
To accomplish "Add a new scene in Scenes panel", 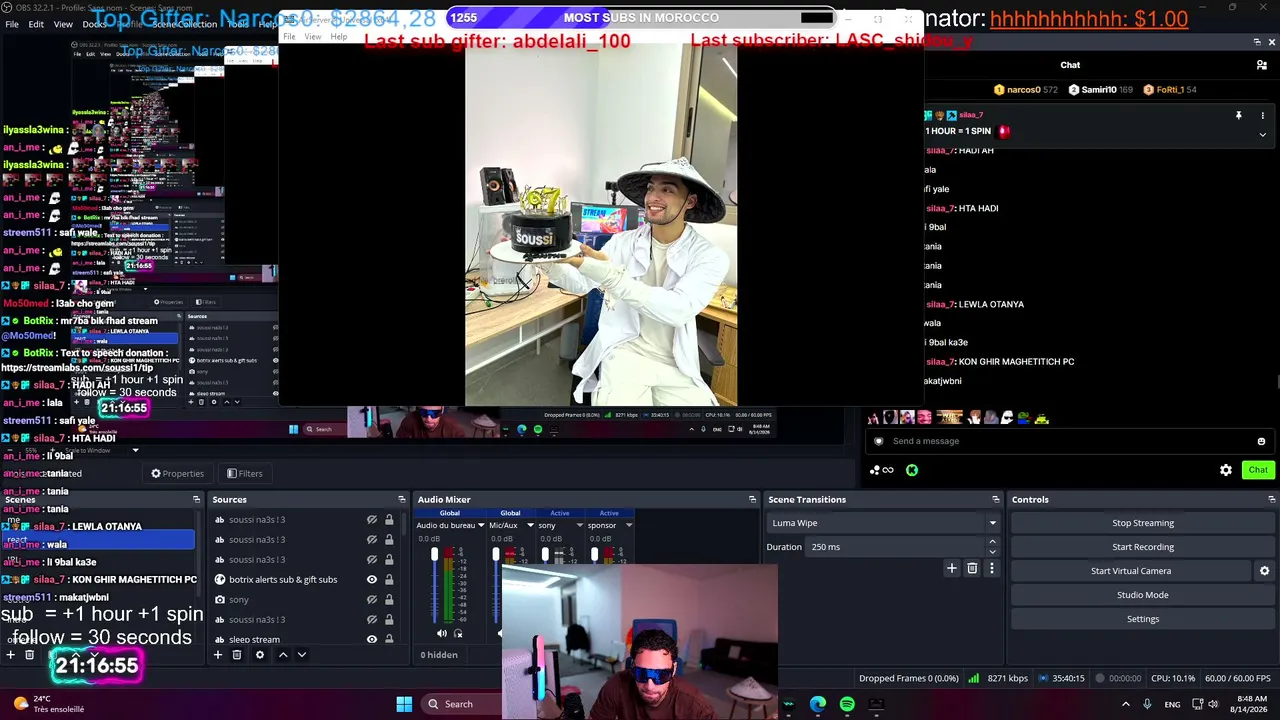I will click(x=10, y=655).
